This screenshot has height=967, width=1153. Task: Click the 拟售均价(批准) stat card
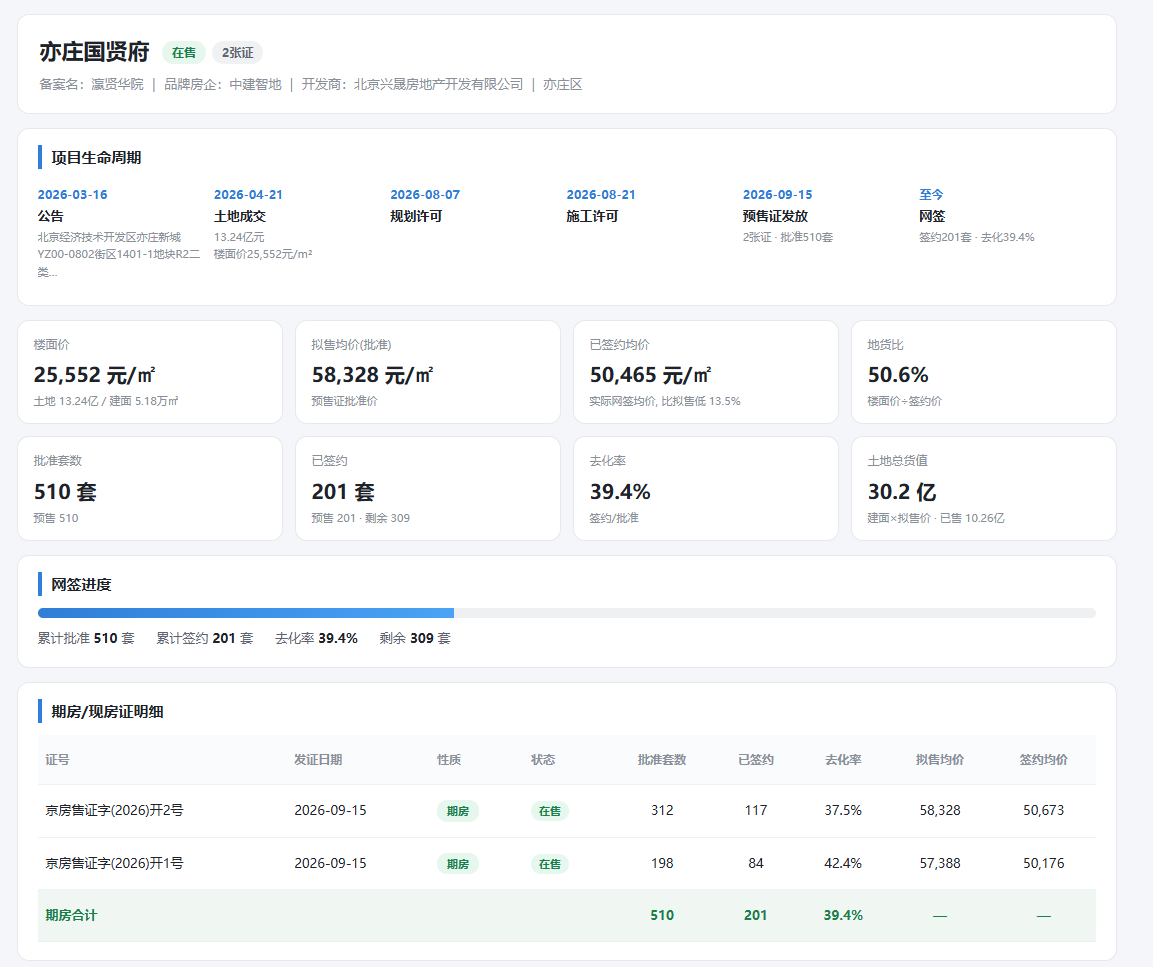click(x=428, y=372)
